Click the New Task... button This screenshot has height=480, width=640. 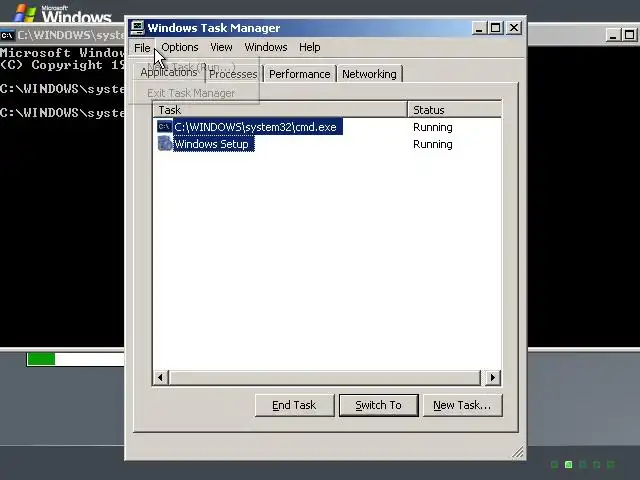[462, 405]
